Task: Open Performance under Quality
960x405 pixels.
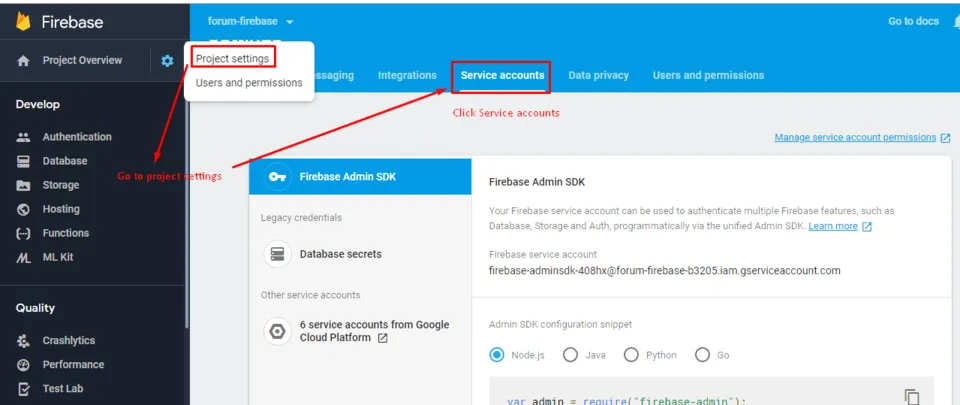Action: (73, 365)
